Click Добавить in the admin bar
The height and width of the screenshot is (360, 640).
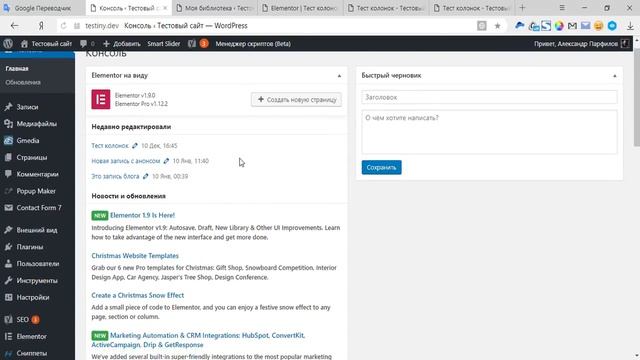pyautogui.click(x=122, y=44)
